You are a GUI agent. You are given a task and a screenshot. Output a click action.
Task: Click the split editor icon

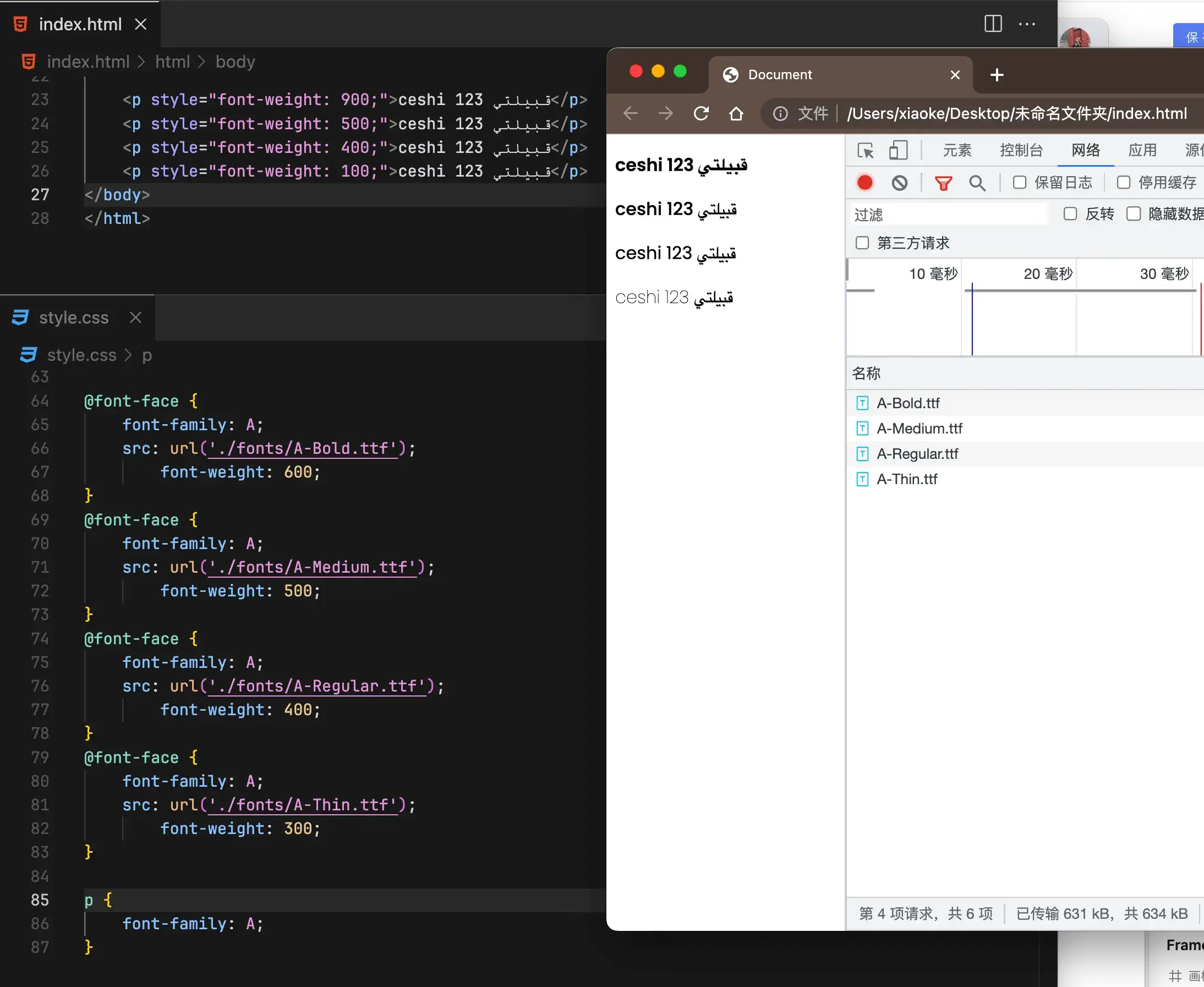993,24
